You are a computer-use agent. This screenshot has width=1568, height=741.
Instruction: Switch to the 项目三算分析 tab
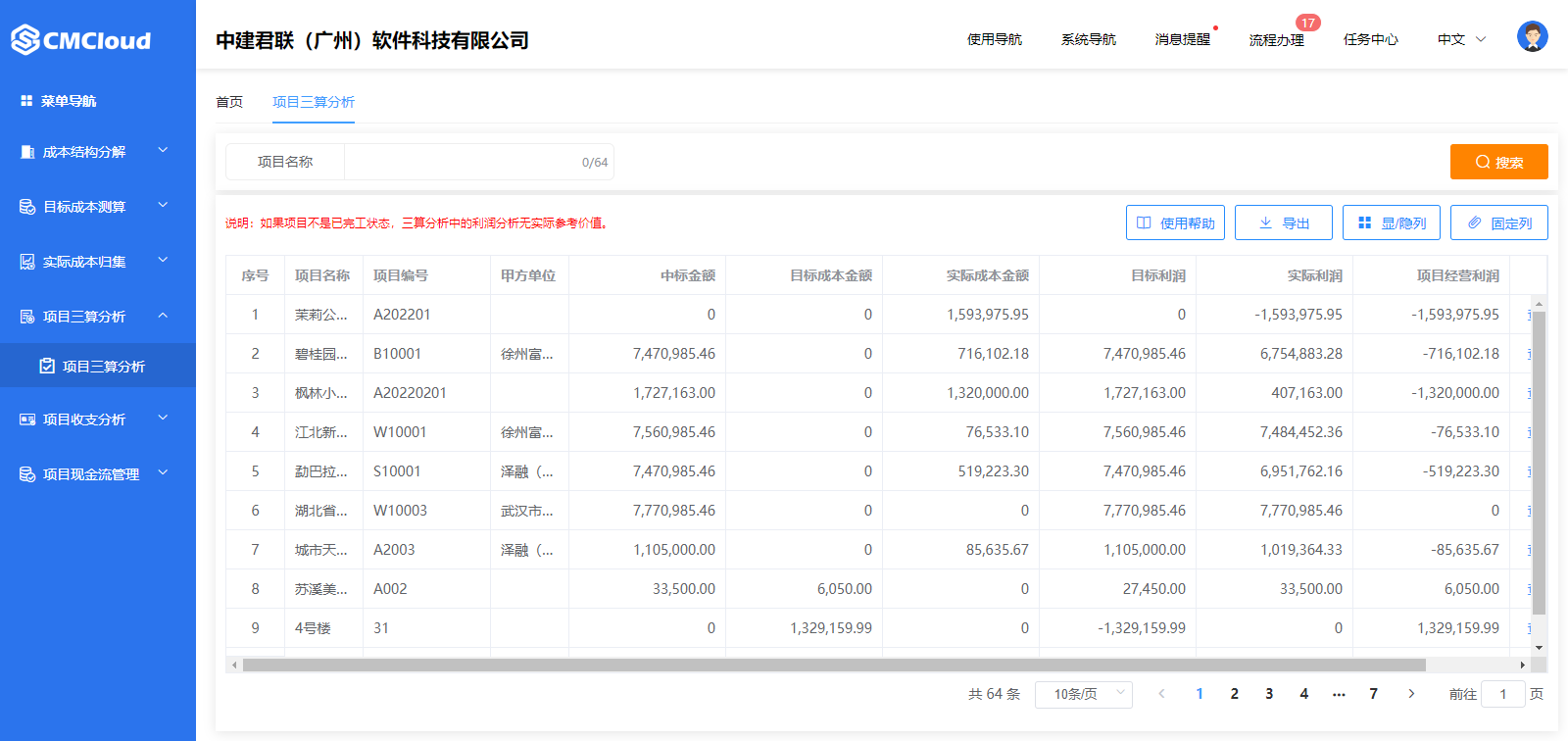(x=314, y=102)
